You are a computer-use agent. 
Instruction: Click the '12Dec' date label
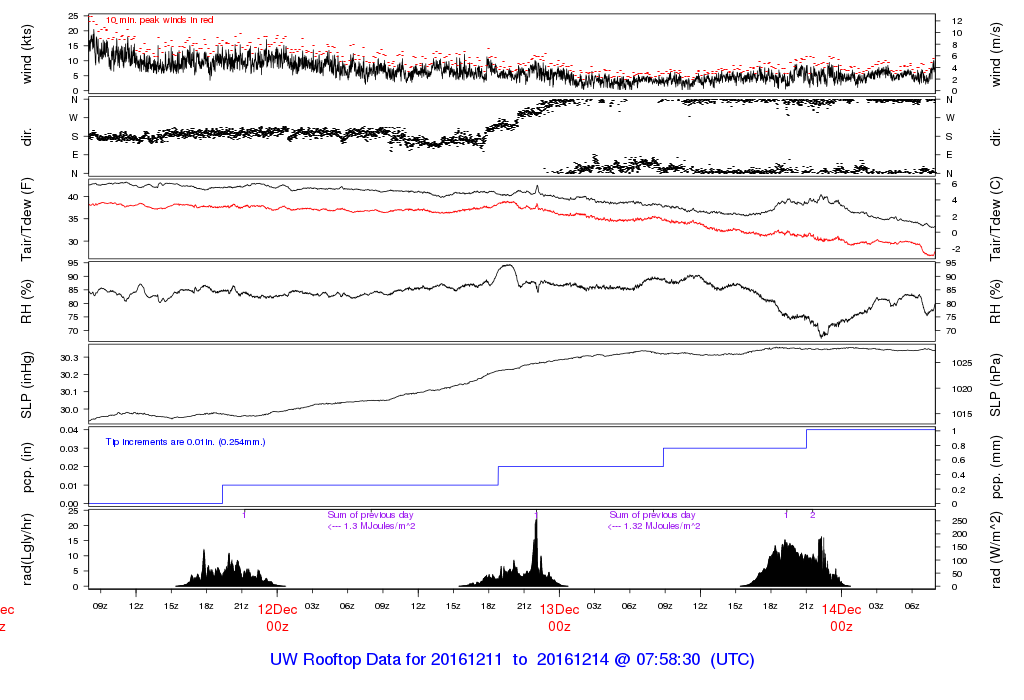coord(277,609)
